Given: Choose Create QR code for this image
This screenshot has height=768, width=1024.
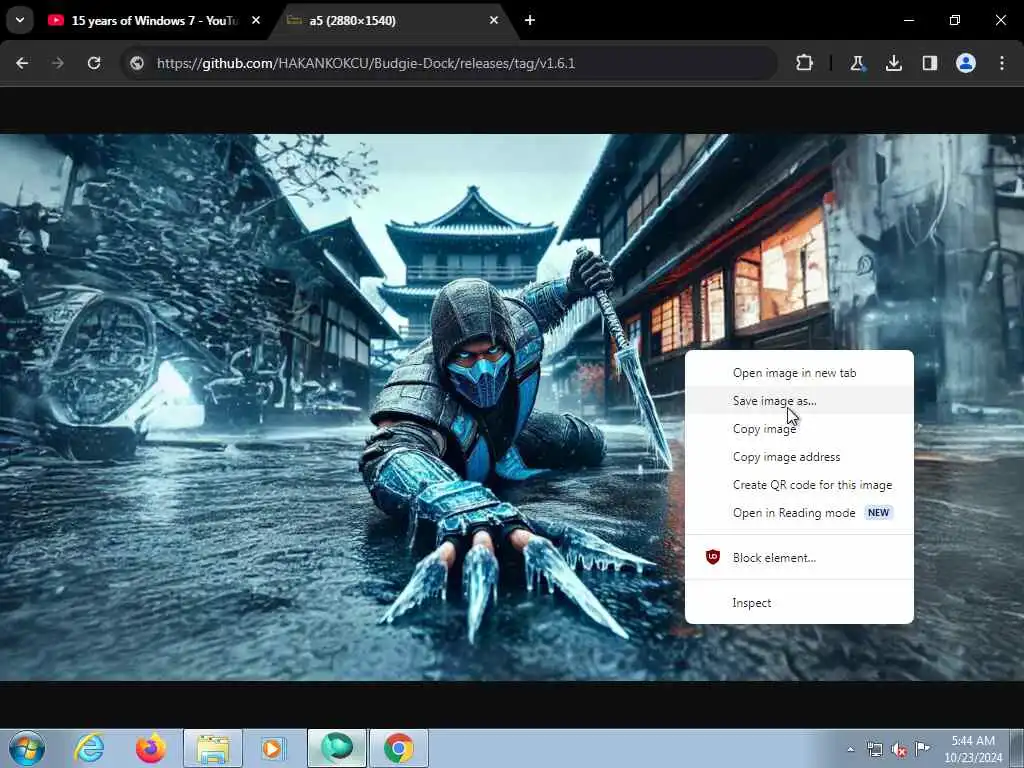Looking at the screenshot, I should click(x=799, y=485).
